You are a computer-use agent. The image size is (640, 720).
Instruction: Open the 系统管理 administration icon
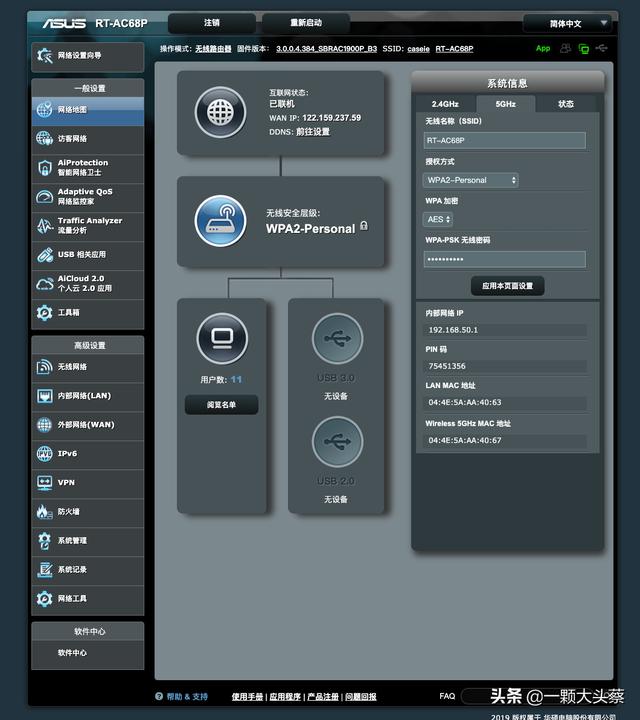[x=45, y=540]
